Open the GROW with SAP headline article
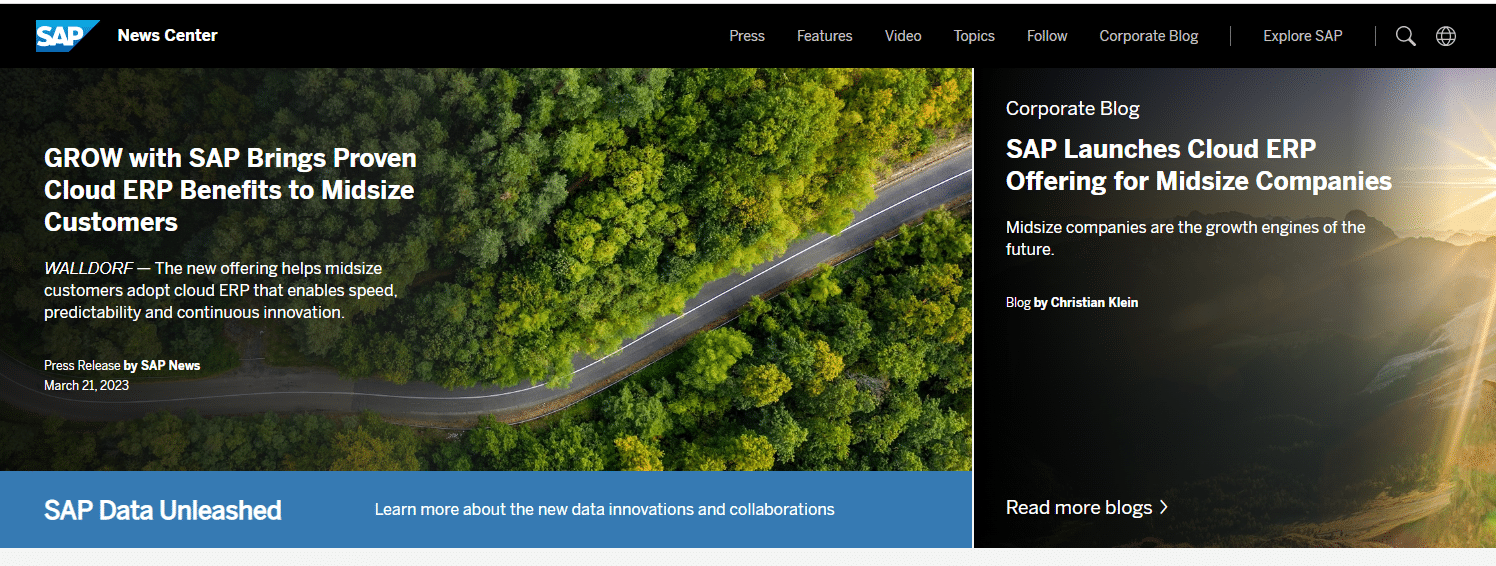1496x566 pixels. coord(230,190)
